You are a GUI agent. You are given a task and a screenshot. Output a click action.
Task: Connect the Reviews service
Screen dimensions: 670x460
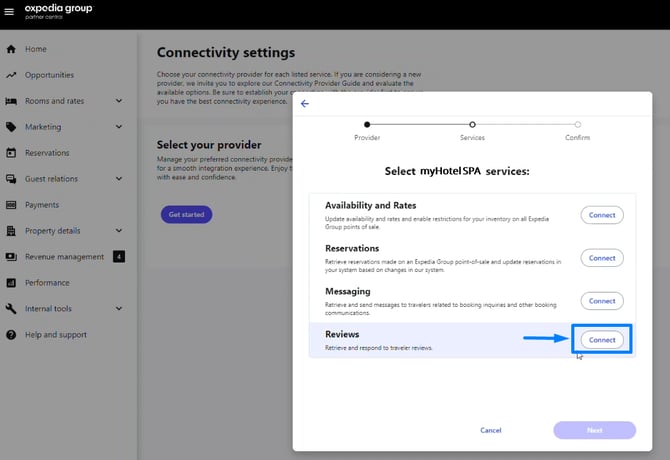[x=602, y=340]
